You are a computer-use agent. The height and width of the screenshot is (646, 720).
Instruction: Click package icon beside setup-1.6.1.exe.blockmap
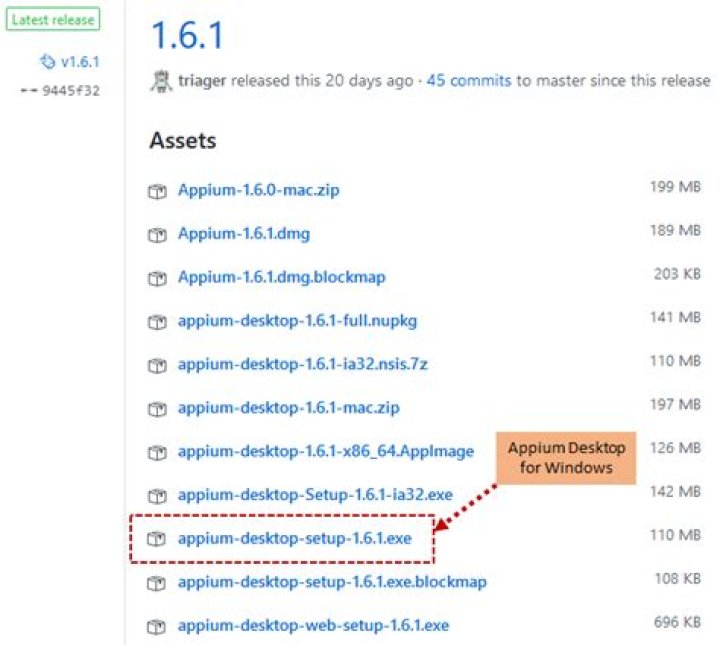point(156,583)
